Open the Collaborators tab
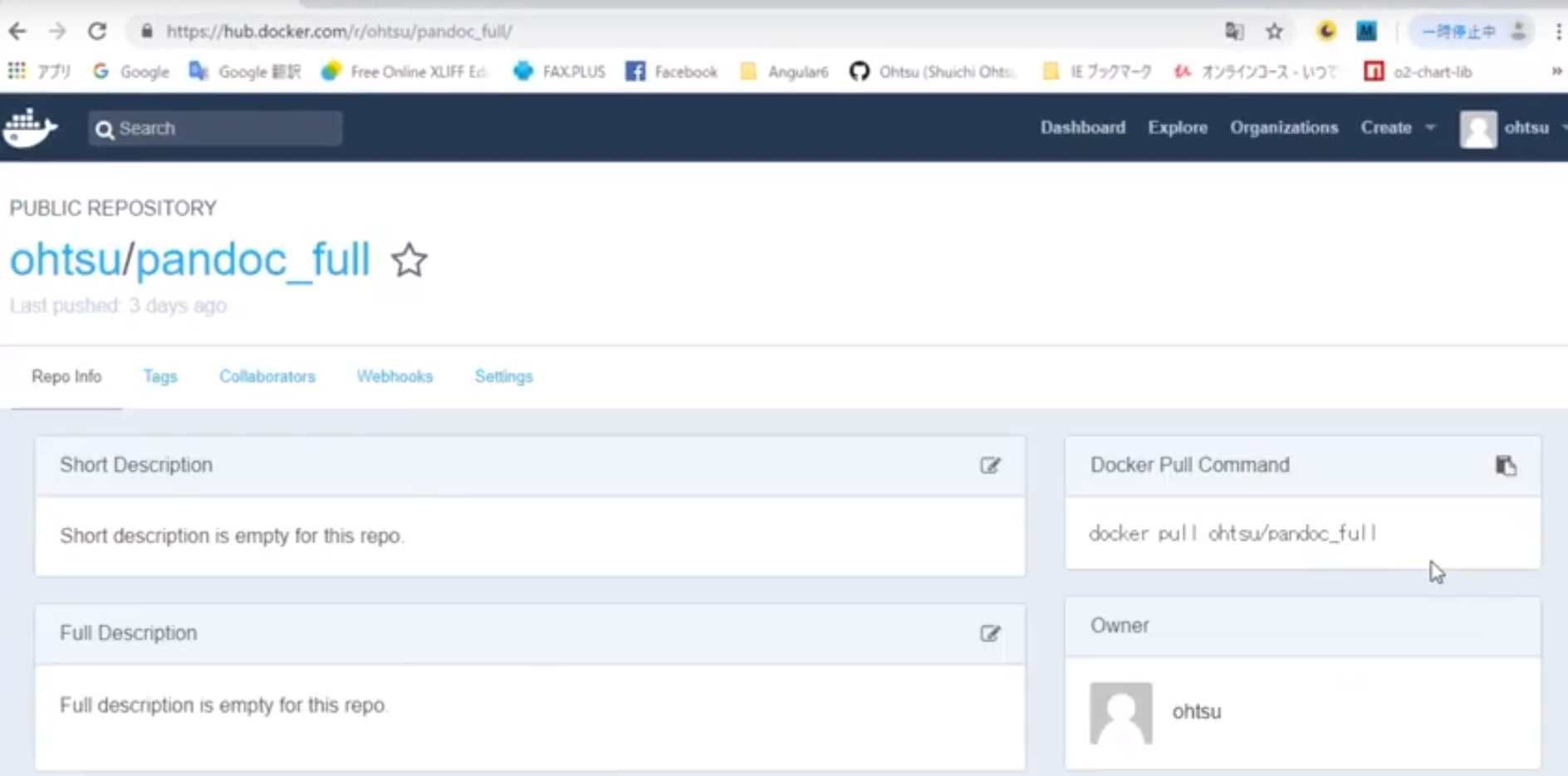The height and width of the screenshot is (776, 1568). 267,376
